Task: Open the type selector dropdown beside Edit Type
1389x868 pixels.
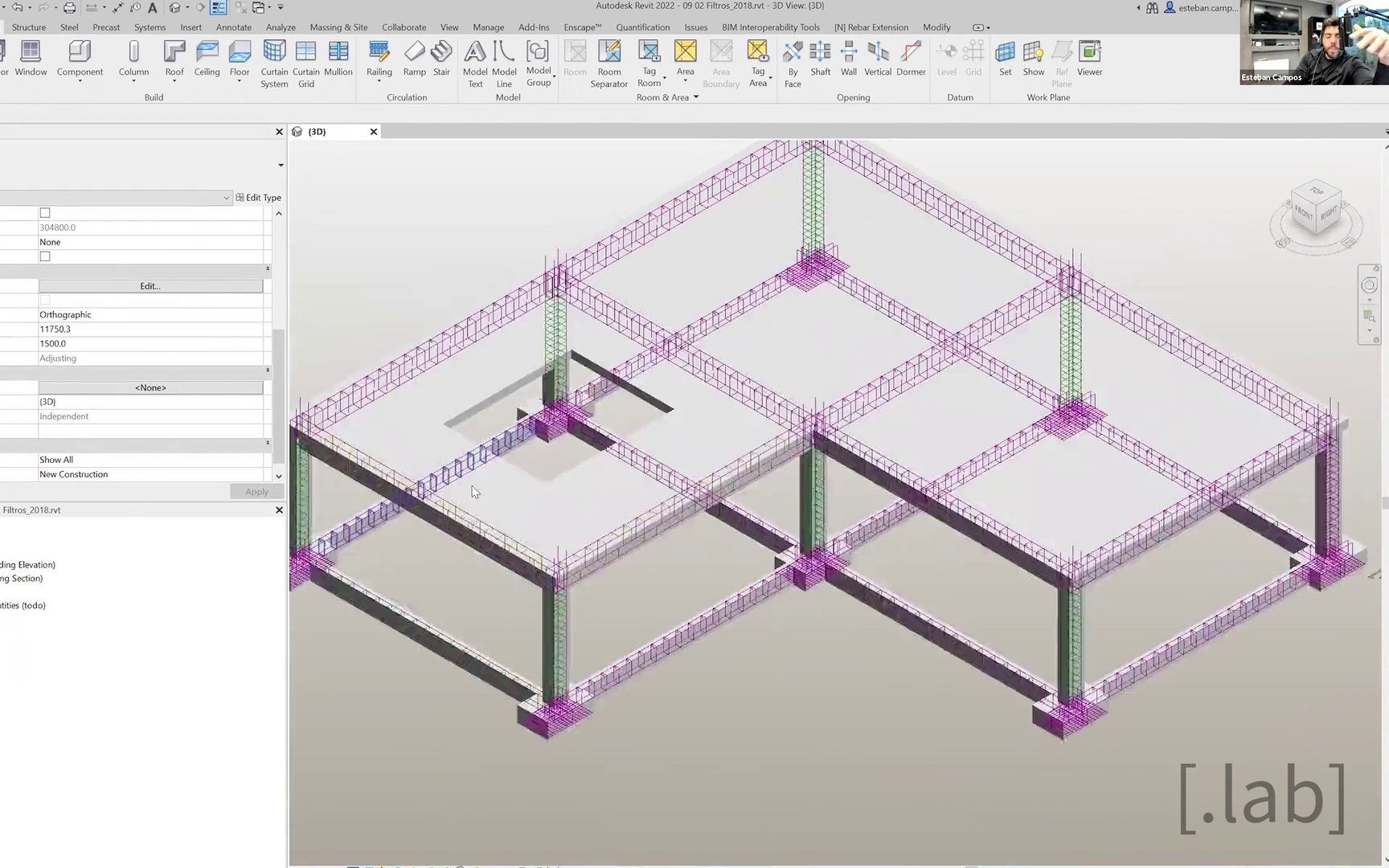Action: 226,198
